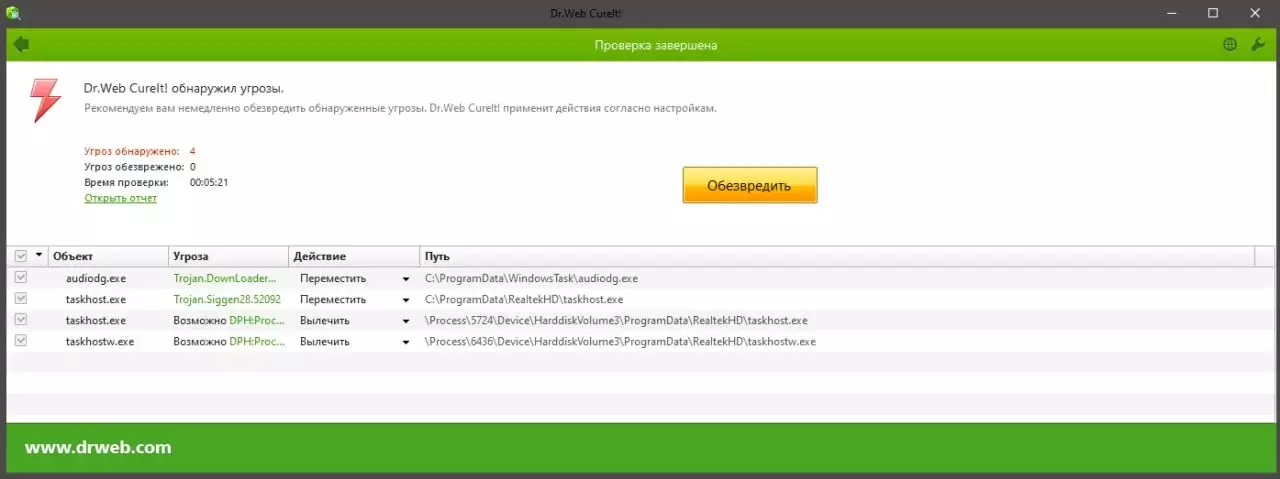
Task: Toggle checkbox for taskhost.exe Trojan.Siggen28 row
Action: (21, 299)
